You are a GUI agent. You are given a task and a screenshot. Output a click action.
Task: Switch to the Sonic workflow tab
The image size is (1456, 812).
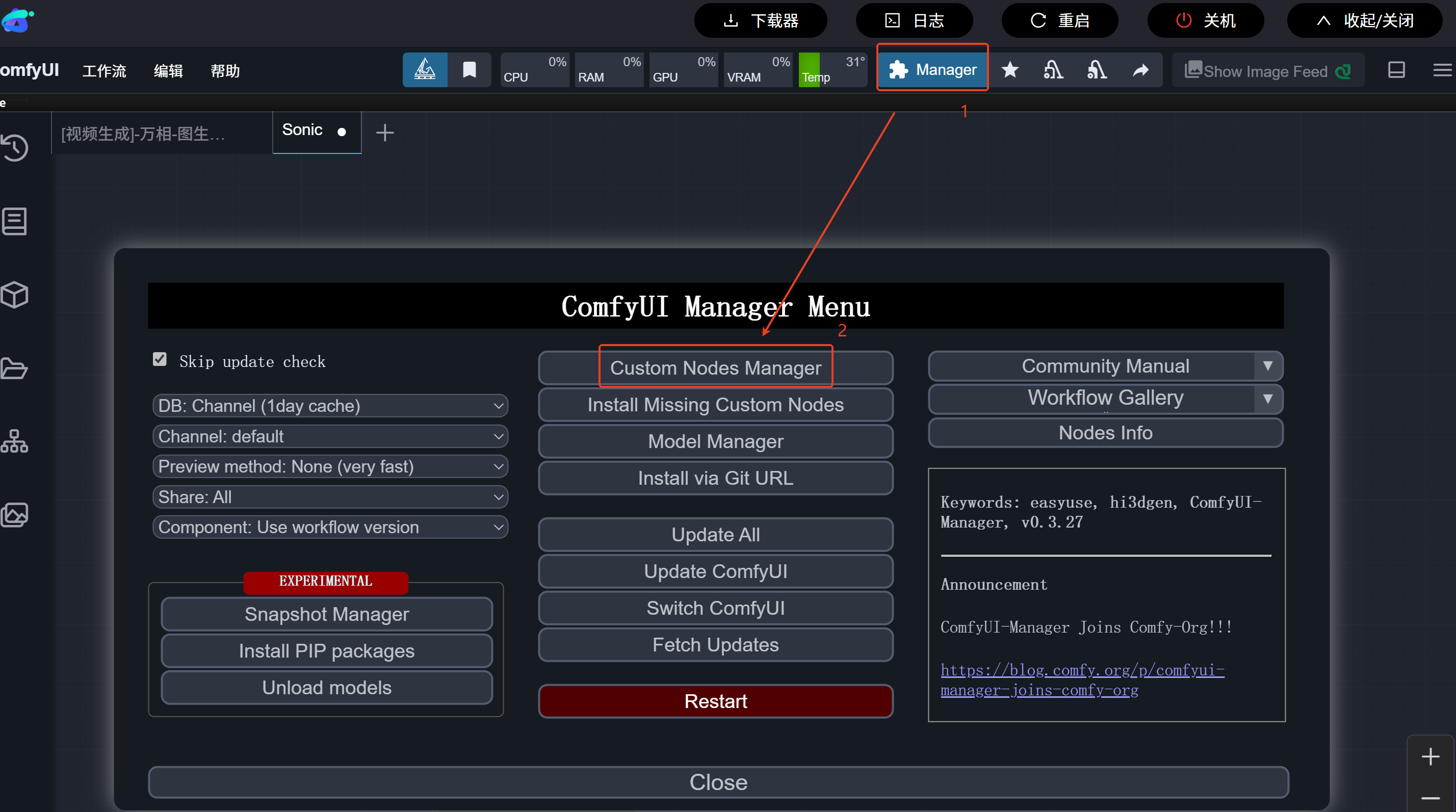(x=302, y=130)
